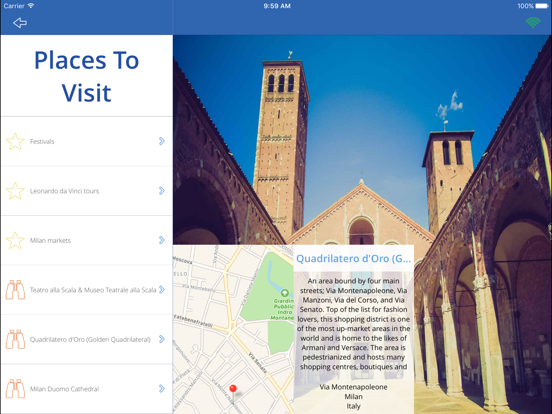Screen dimensions: 552x414
Task: Tap the Via Montenapoleone address line
Action: pyautogui.click(x=353, y=387)
